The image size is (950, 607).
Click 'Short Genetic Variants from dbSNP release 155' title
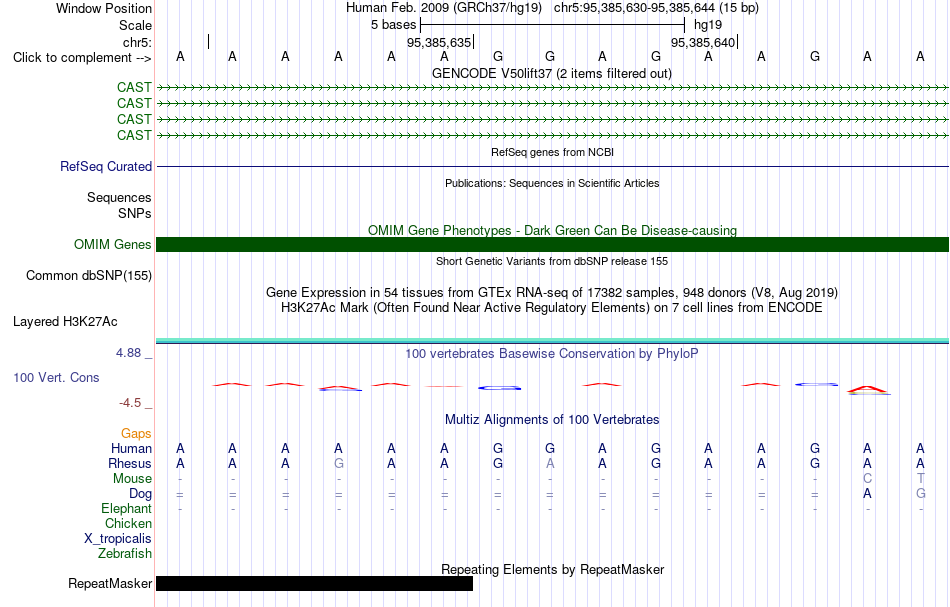pos(552,262)
